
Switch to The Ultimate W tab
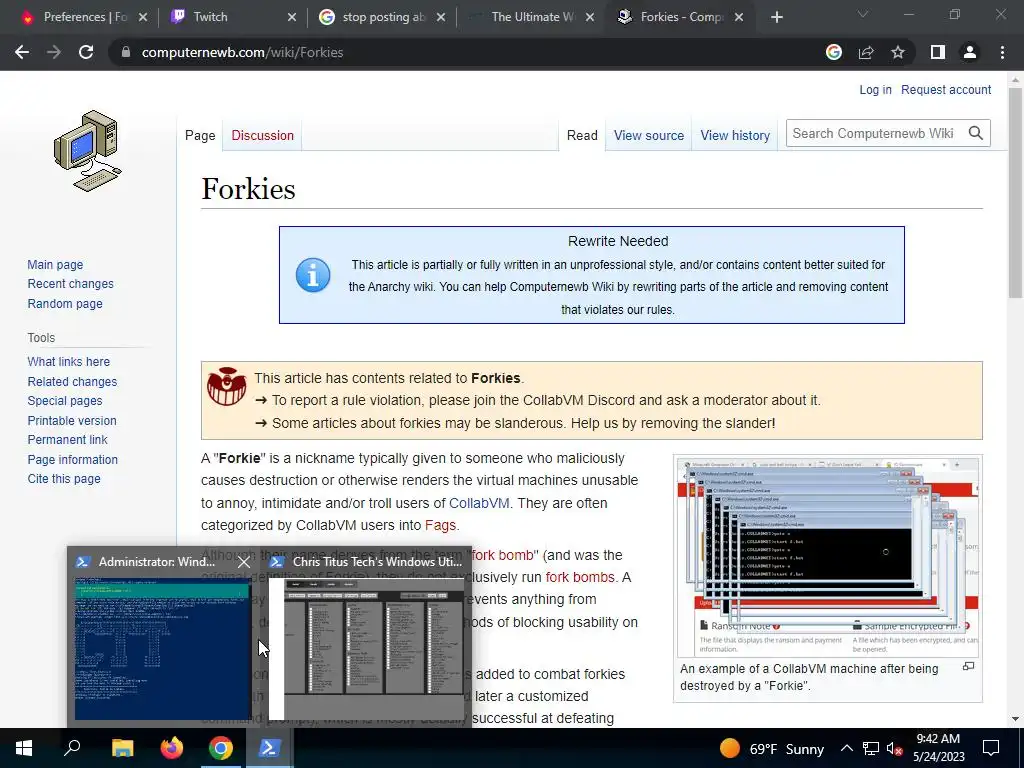tap(530, 17)
